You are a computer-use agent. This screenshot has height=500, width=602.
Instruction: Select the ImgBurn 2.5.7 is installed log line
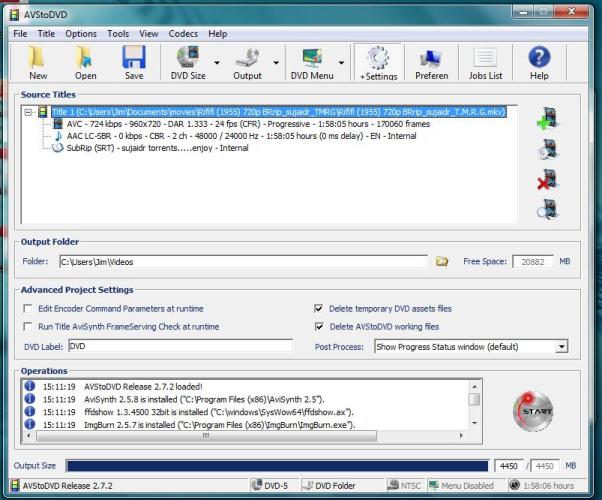click(220, 425)
